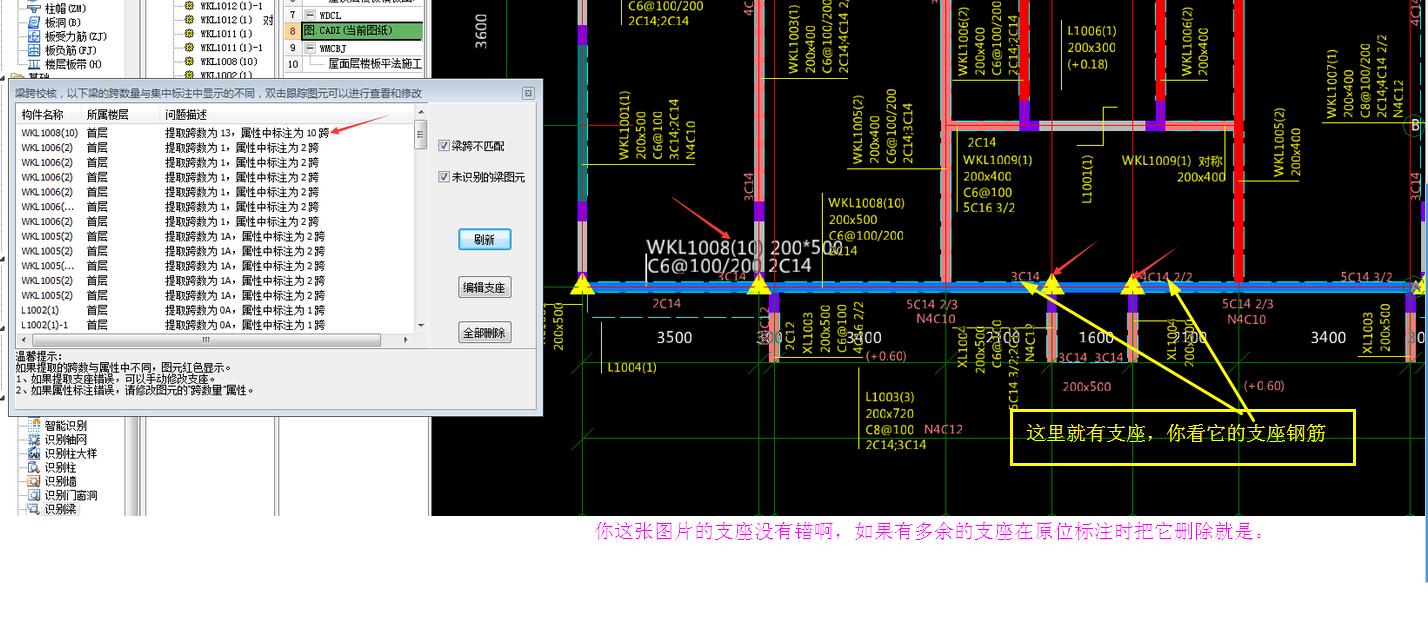Click the WKL1008(10) 200*500 beam label on canvas

click(744, 247)
